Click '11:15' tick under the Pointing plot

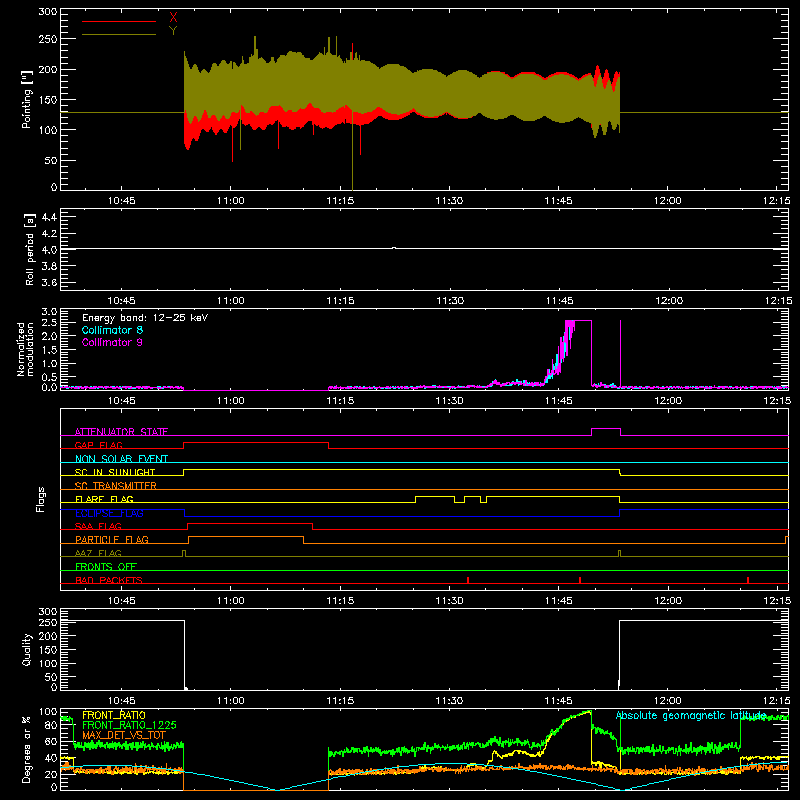[340, 201]
